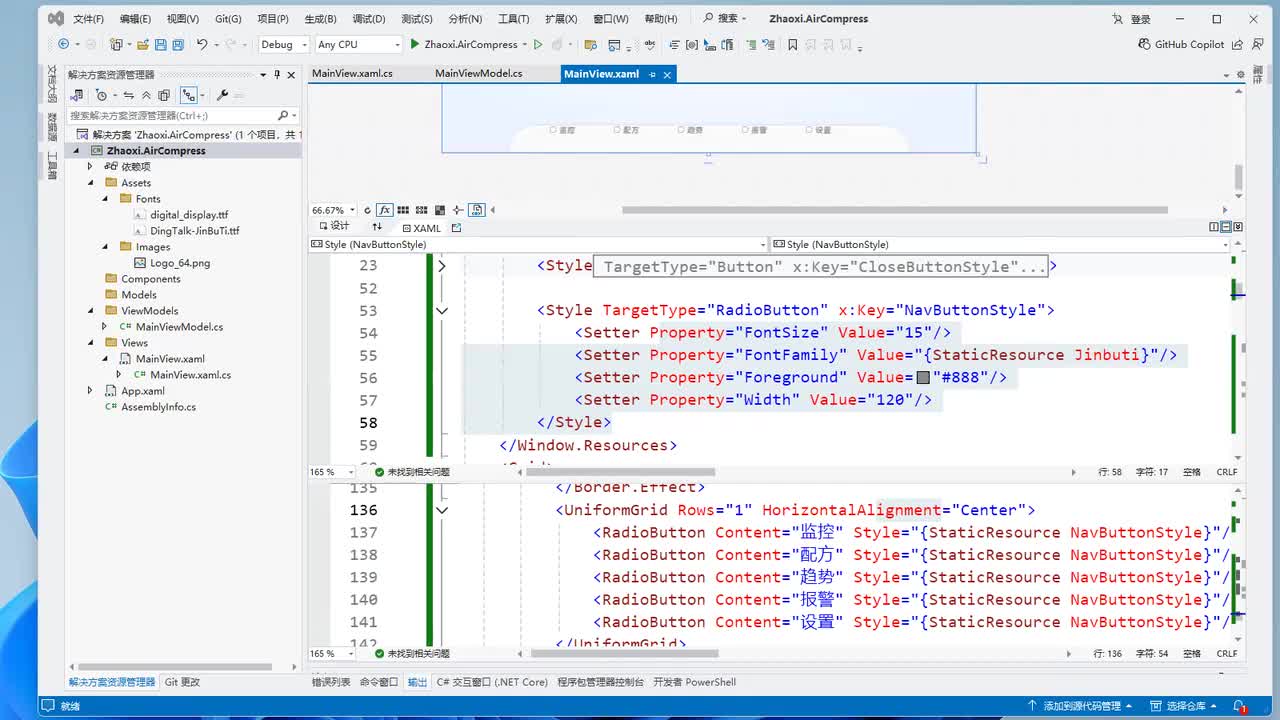This screenshot has height=720, width=1280.
Task: Switch to the 设计 design pane tab
Action: point(333,227)
